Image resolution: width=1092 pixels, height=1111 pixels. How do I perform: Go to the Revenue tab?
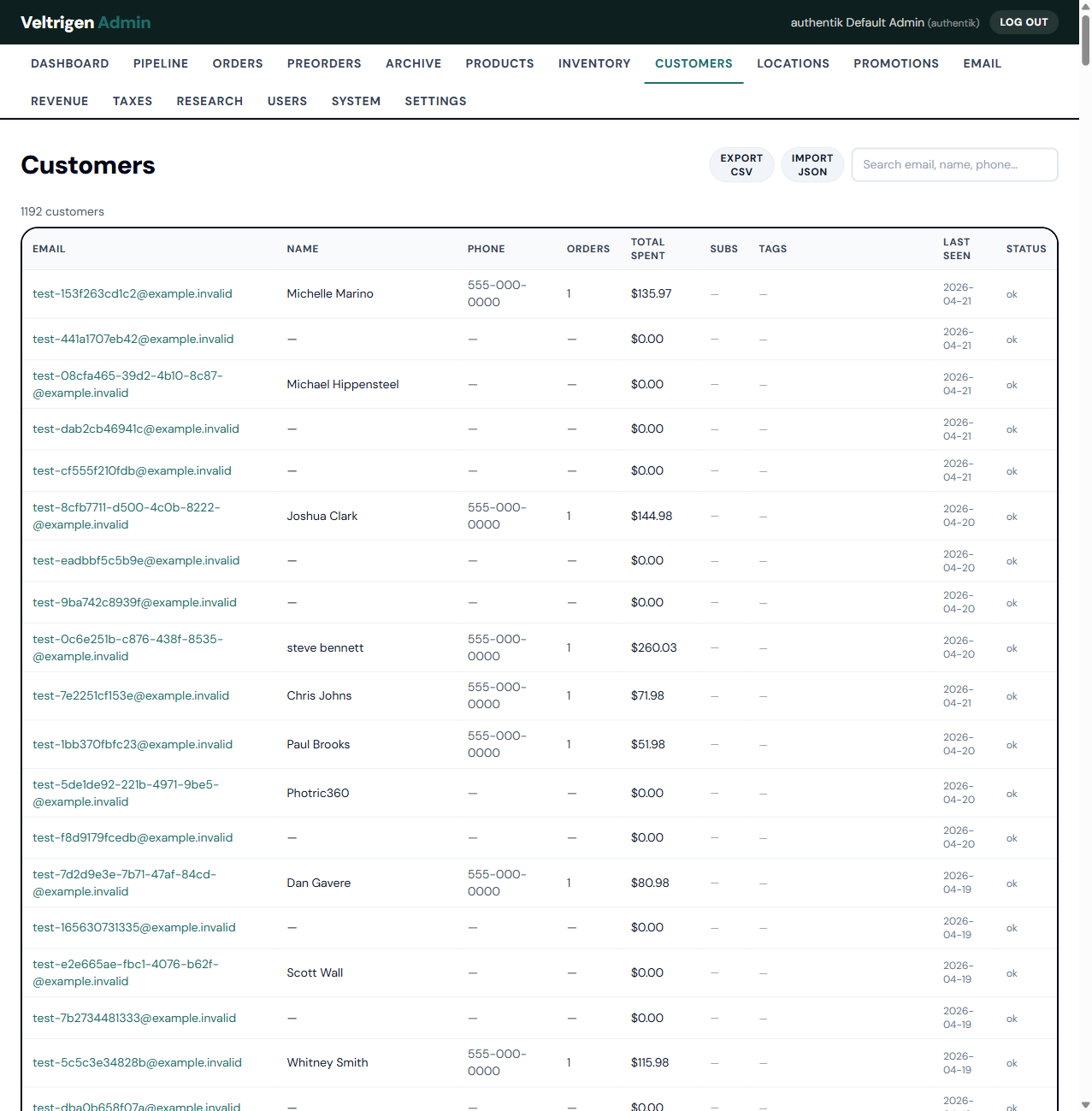point(60,101)
